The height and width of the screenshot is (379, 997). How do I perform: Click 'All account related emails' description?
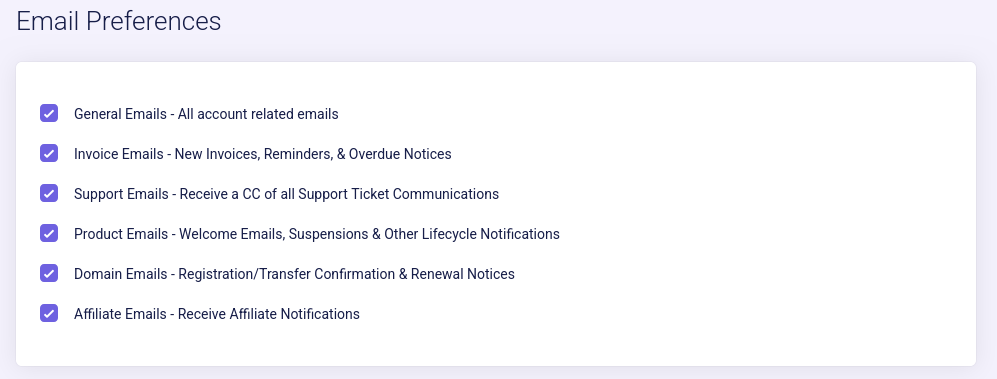coord(258,114)
